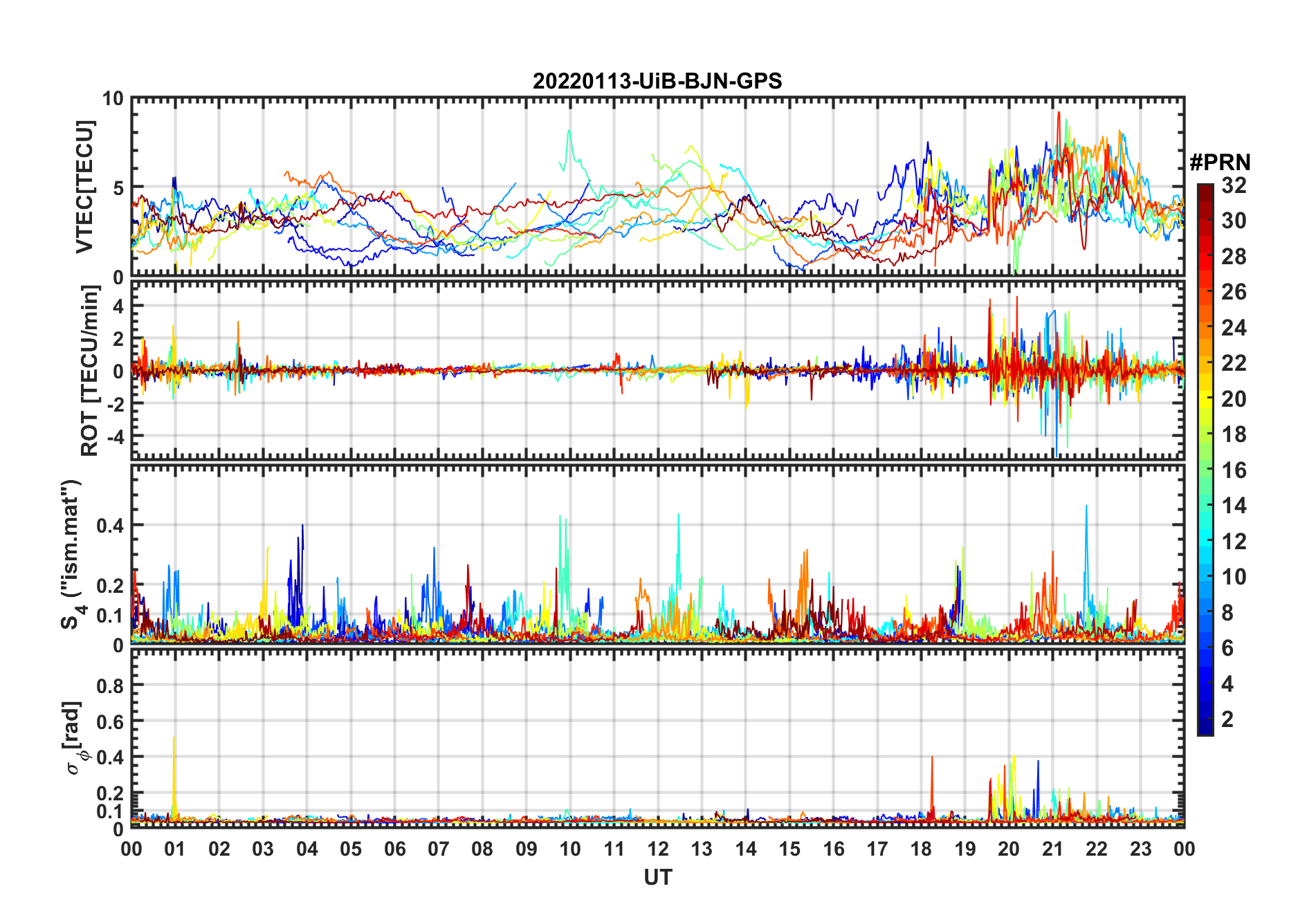Click inside the ROT plot panel
The height and width of the screenshot is (920, 1316).
pyautogui.click(x=657, y=370)
